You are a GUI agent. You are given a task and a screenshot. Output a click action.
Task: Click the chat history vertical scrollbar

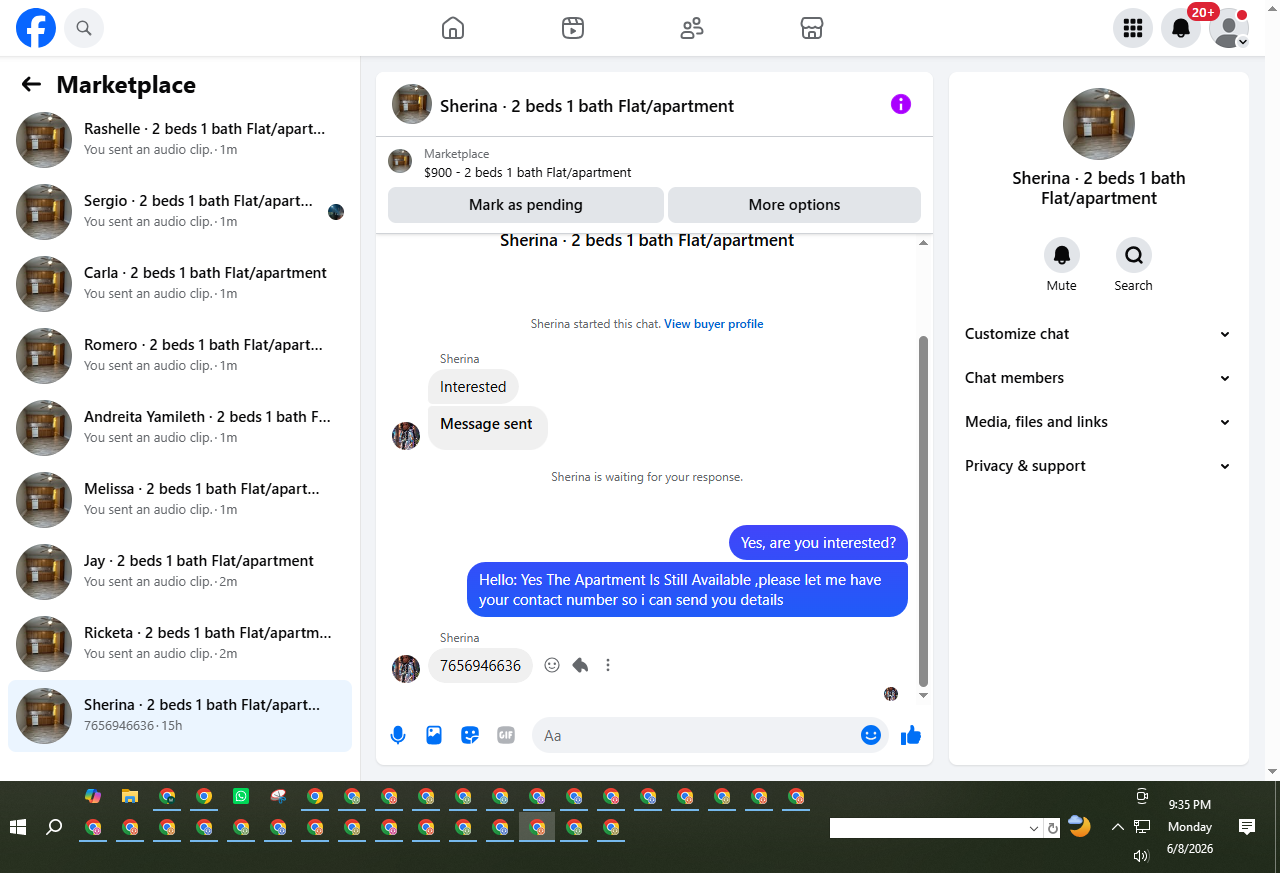923,511
